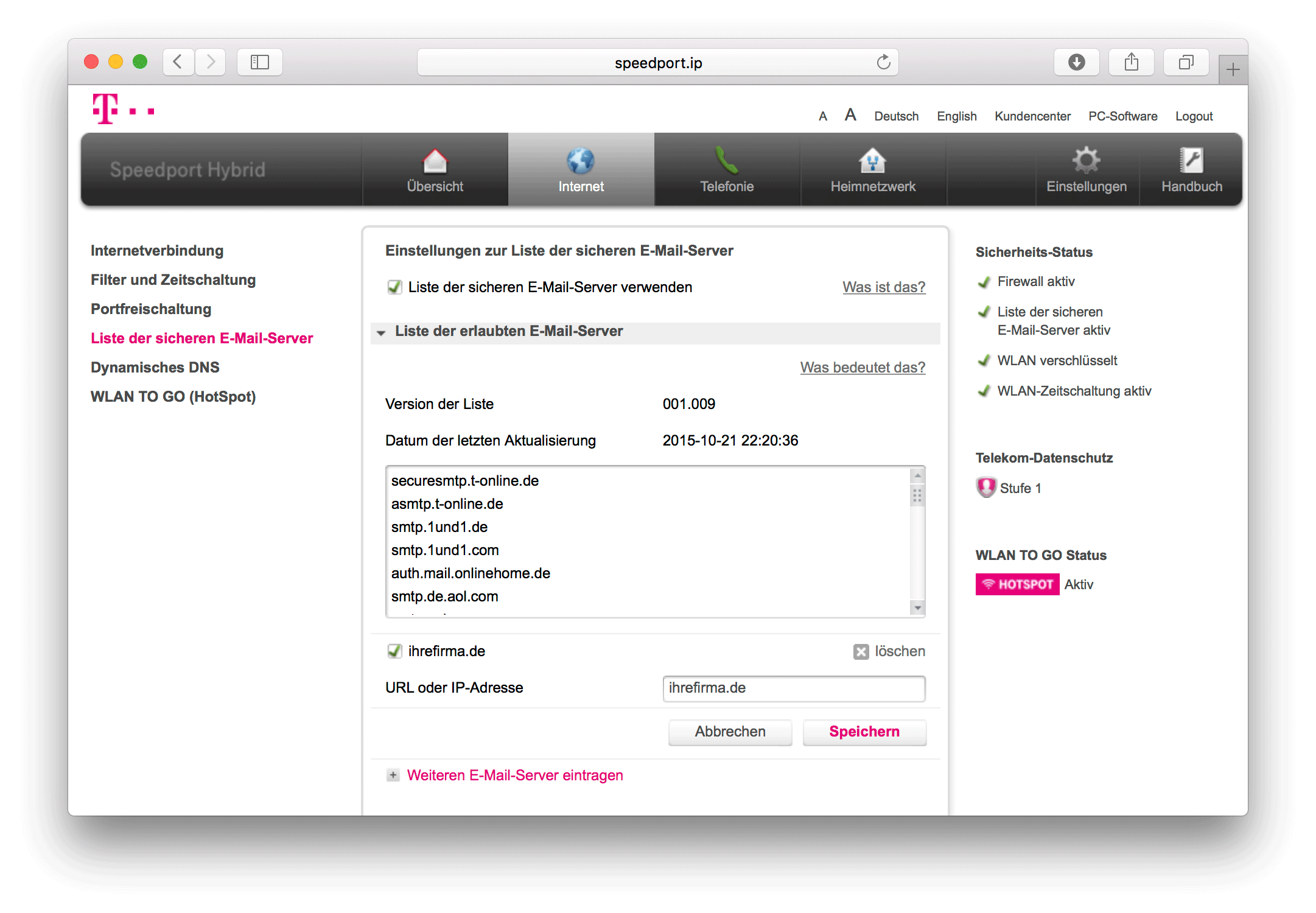
Task: Open 'Dynamisches DNS' in the sidebar
Action: click(x=155, y=367)
